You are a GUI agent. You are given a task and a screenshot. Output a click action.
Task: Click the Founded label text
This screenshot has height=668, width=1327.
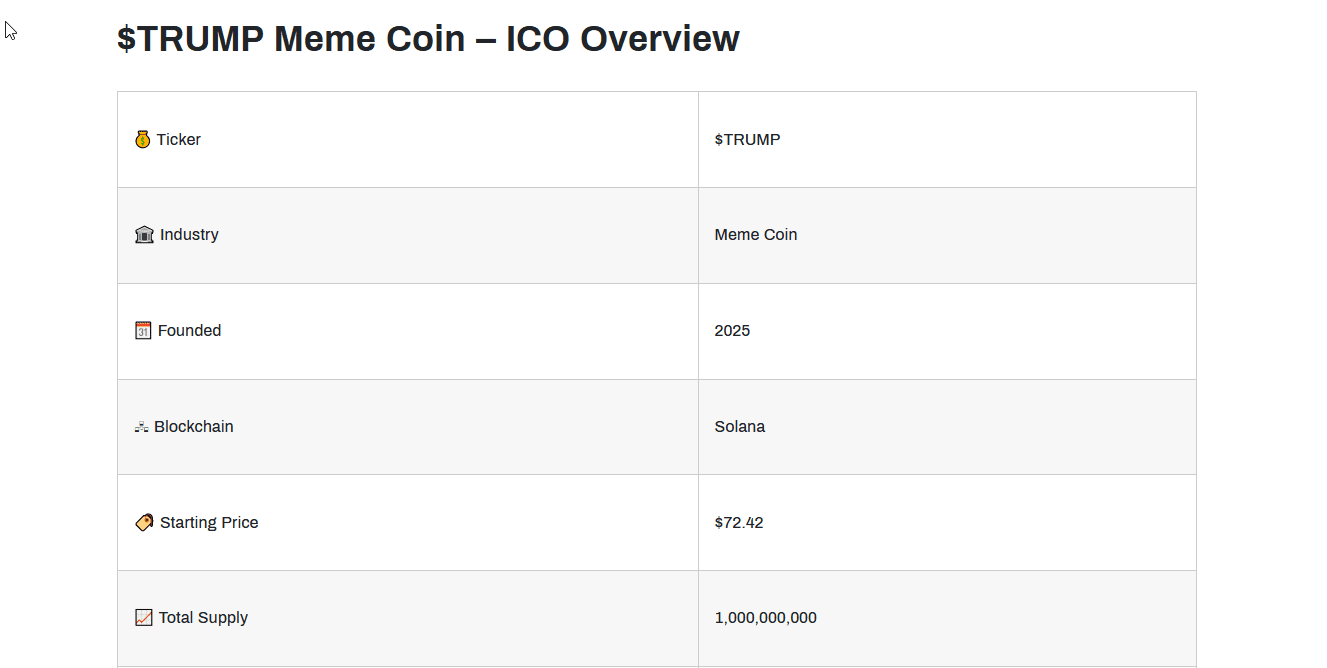tap(189, 331)
